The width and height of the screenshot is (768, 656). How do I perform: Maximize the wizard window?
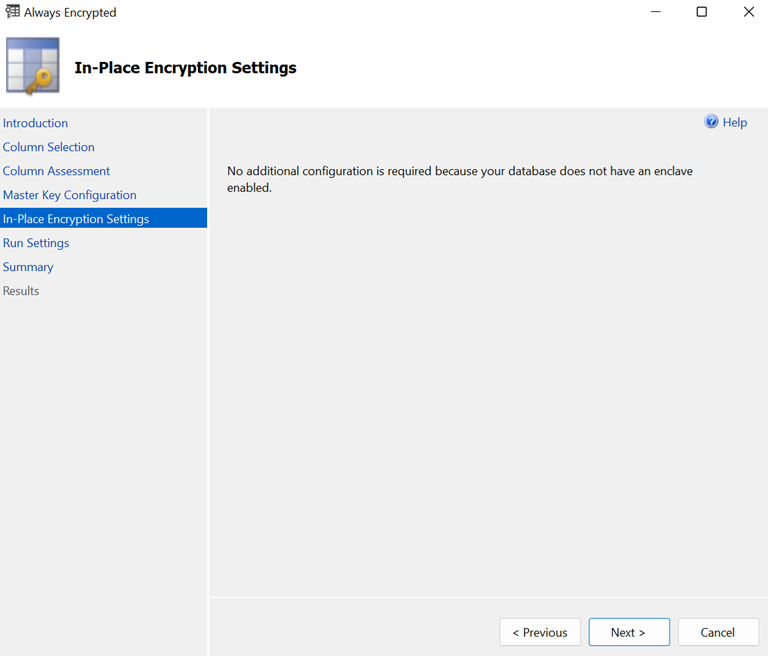tap(701, 12)
